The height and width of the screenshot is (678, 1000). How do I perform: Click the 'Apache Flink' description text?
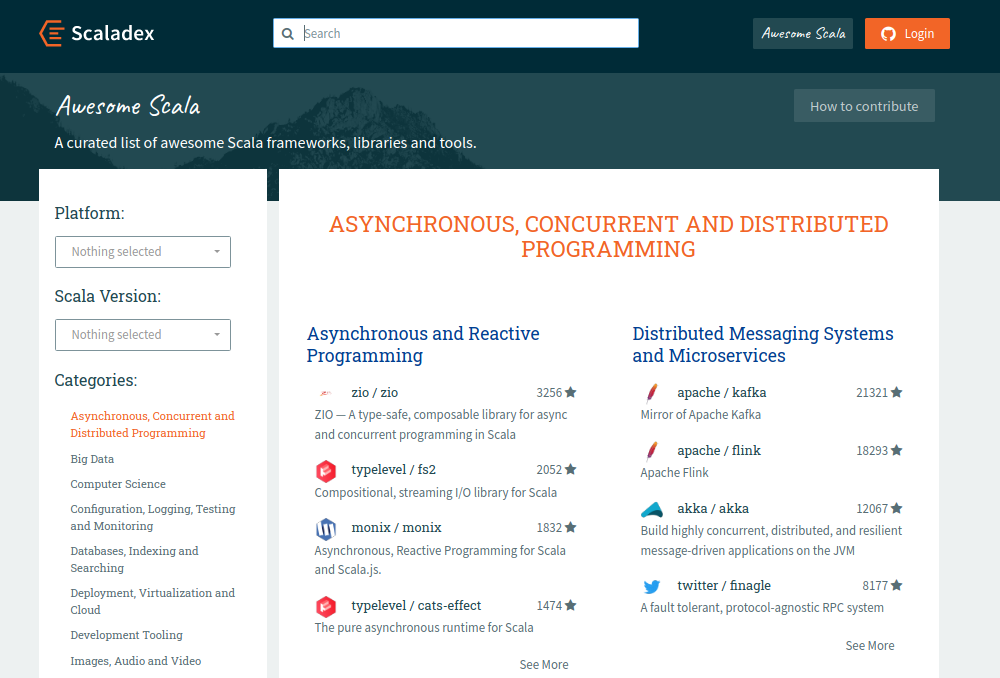pyautogui.click(x=674, y=473)
